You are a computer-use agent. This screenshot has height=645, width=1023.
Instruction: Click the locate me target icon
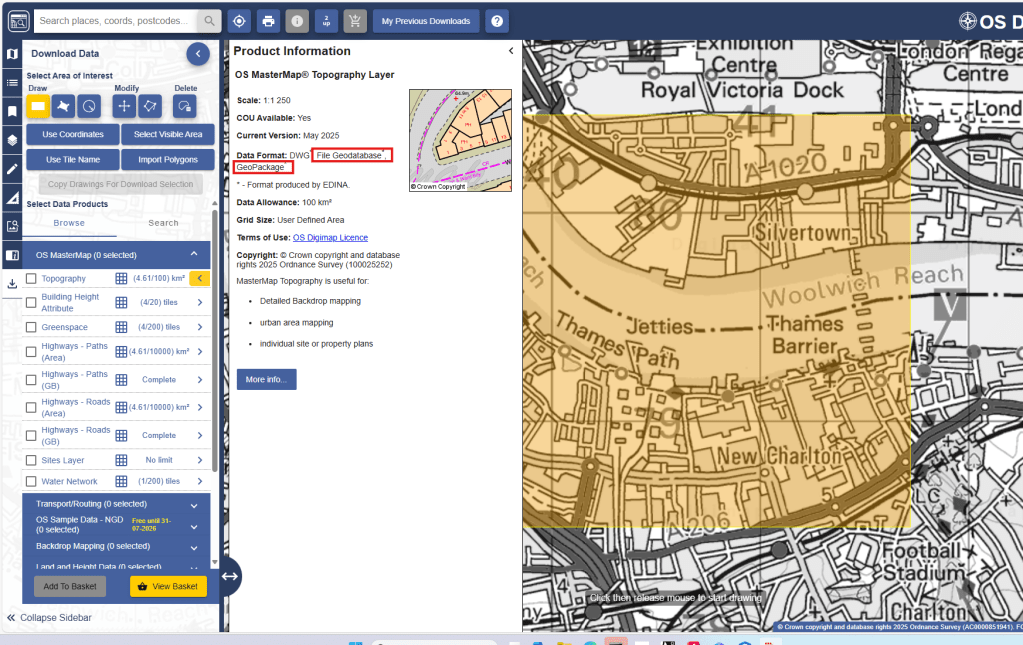point(239,21)
